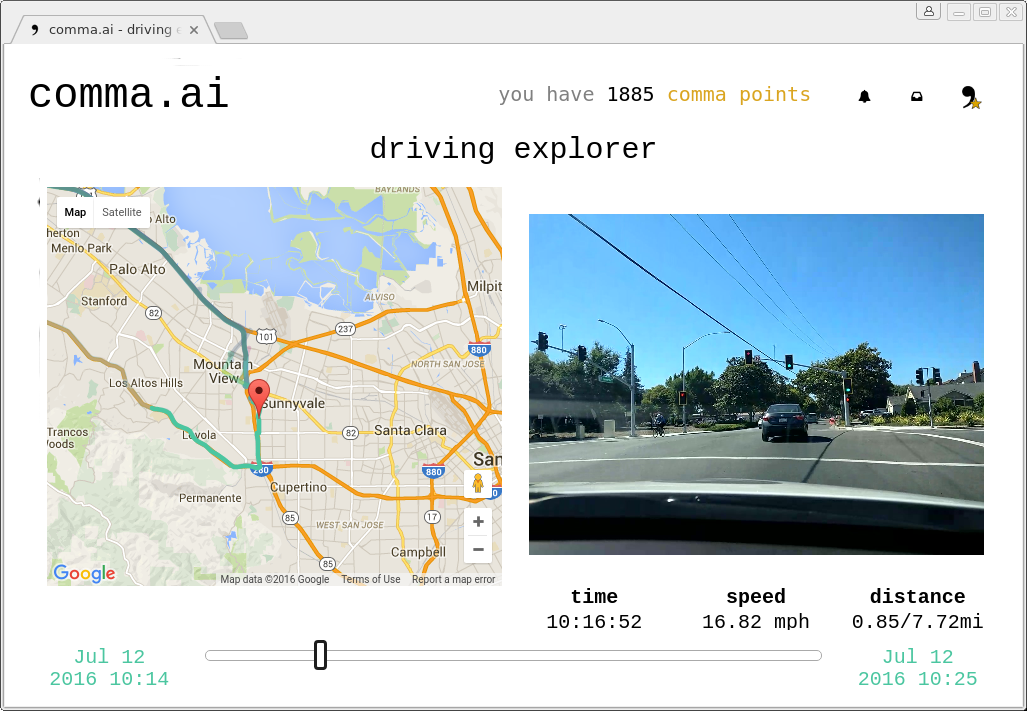Viewport: 1027px width, 711px height.
Task: Click the browser user profile icon
Action: click(929, 11)
